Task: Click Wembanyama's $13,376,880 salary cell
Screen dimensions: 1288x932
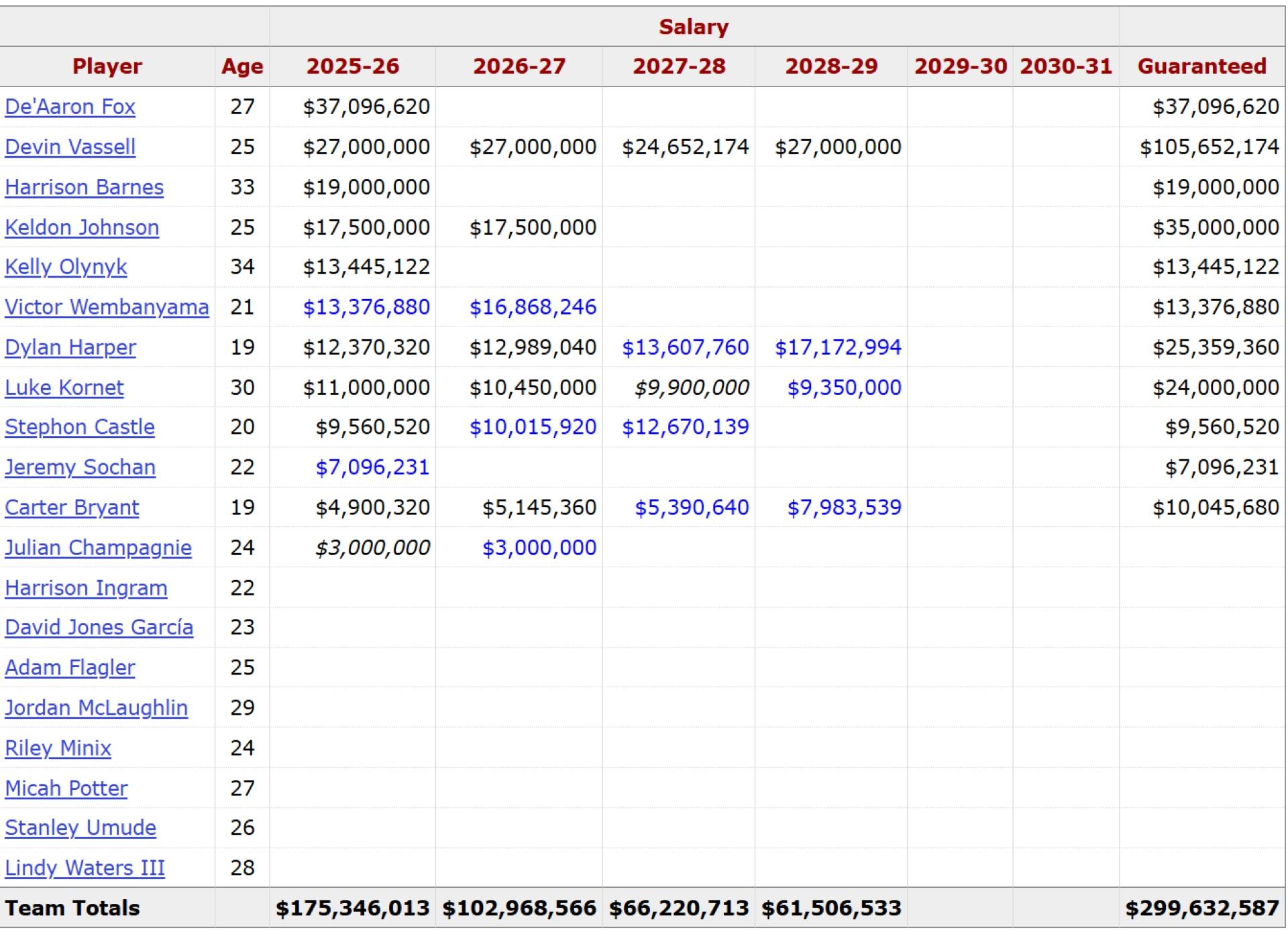Action: pyautogui.click(x=366, y=307)
